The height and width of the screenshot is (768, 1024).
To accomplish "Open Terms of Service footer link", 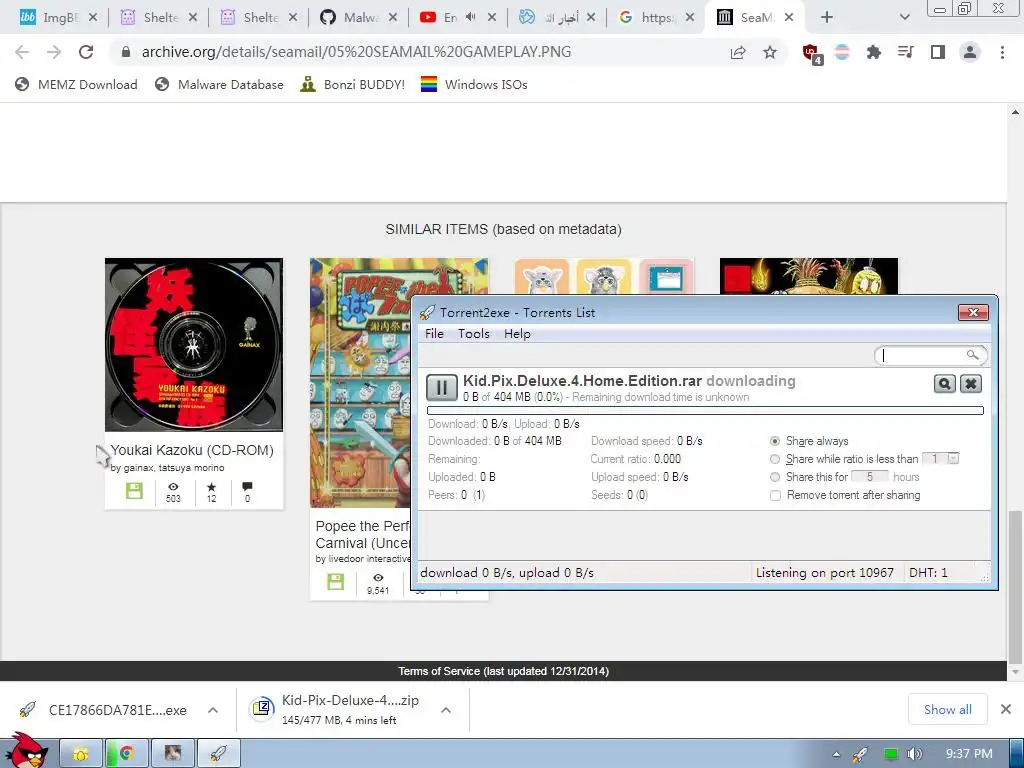I will coord(504,671).
